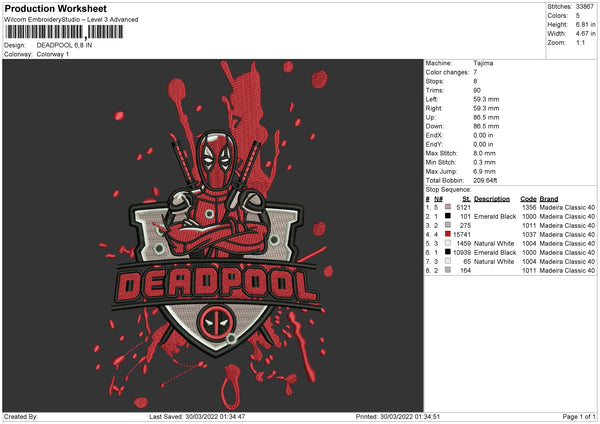Viewport: 600px width, 424px height.
Task: Click the black swatch beside 101 stitches
Action: (x=448, y=216)
